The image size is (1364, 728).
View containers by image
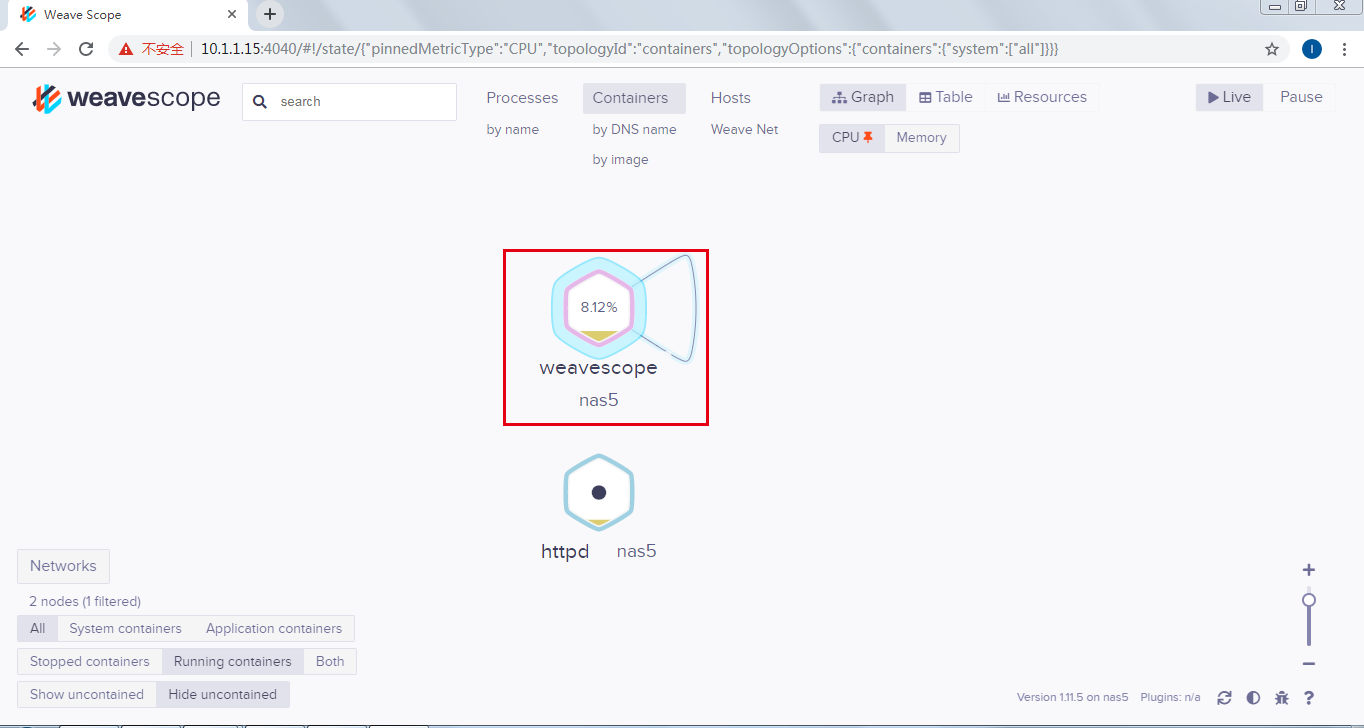(x=620, y=160)
